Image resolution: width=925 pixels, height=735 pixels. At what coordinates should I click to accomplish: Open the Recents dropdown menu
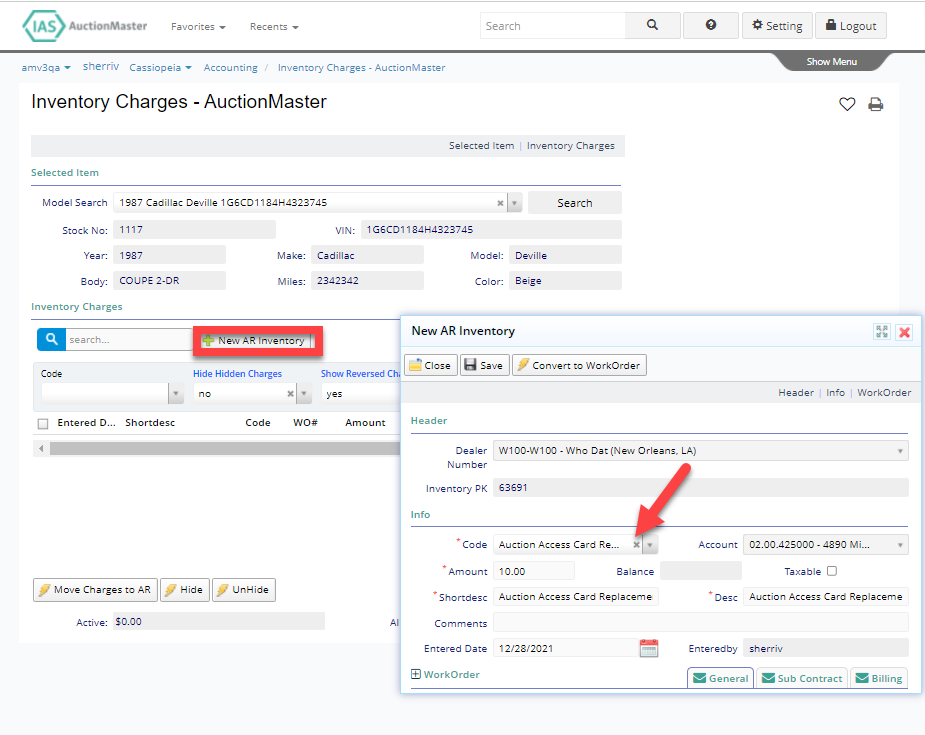click(x=274, y=27)
